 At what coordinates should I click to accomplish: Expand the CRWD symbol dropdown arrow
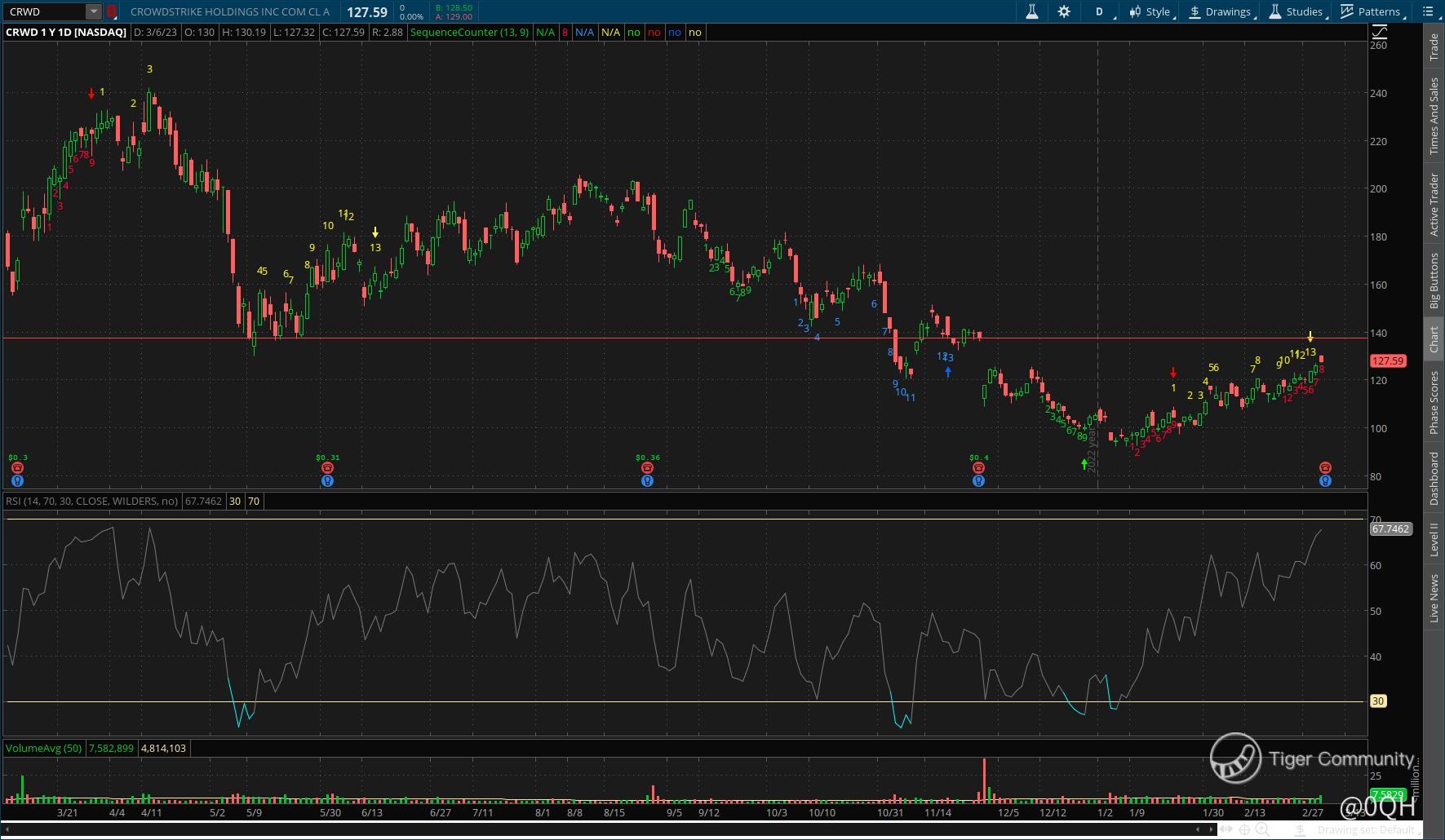[94, 11]
